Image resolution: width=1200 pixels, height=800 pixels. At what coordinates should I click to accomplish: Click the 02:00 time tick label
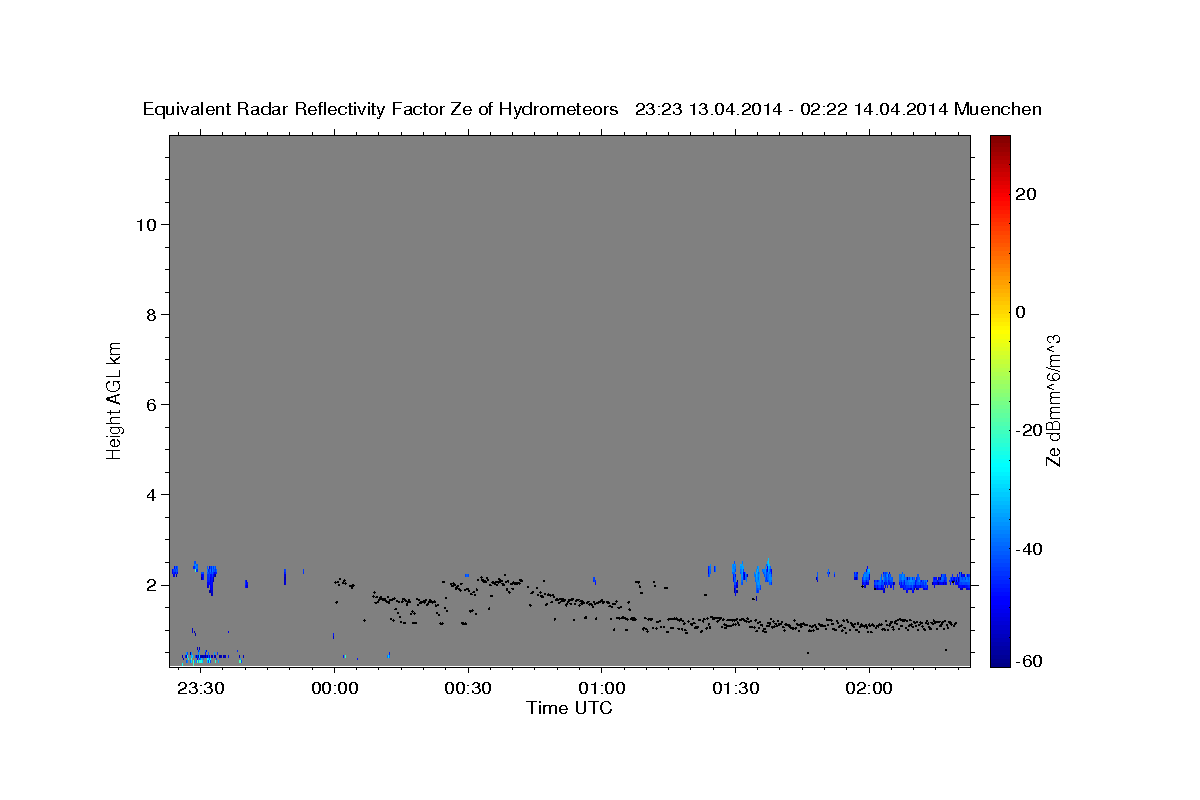click(869, 689)
